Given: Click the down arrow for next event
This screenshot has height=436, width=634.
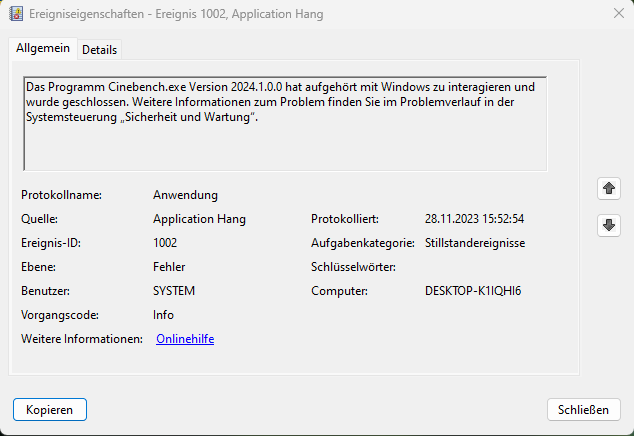Looking at the screenshot, I should point(609,225).
